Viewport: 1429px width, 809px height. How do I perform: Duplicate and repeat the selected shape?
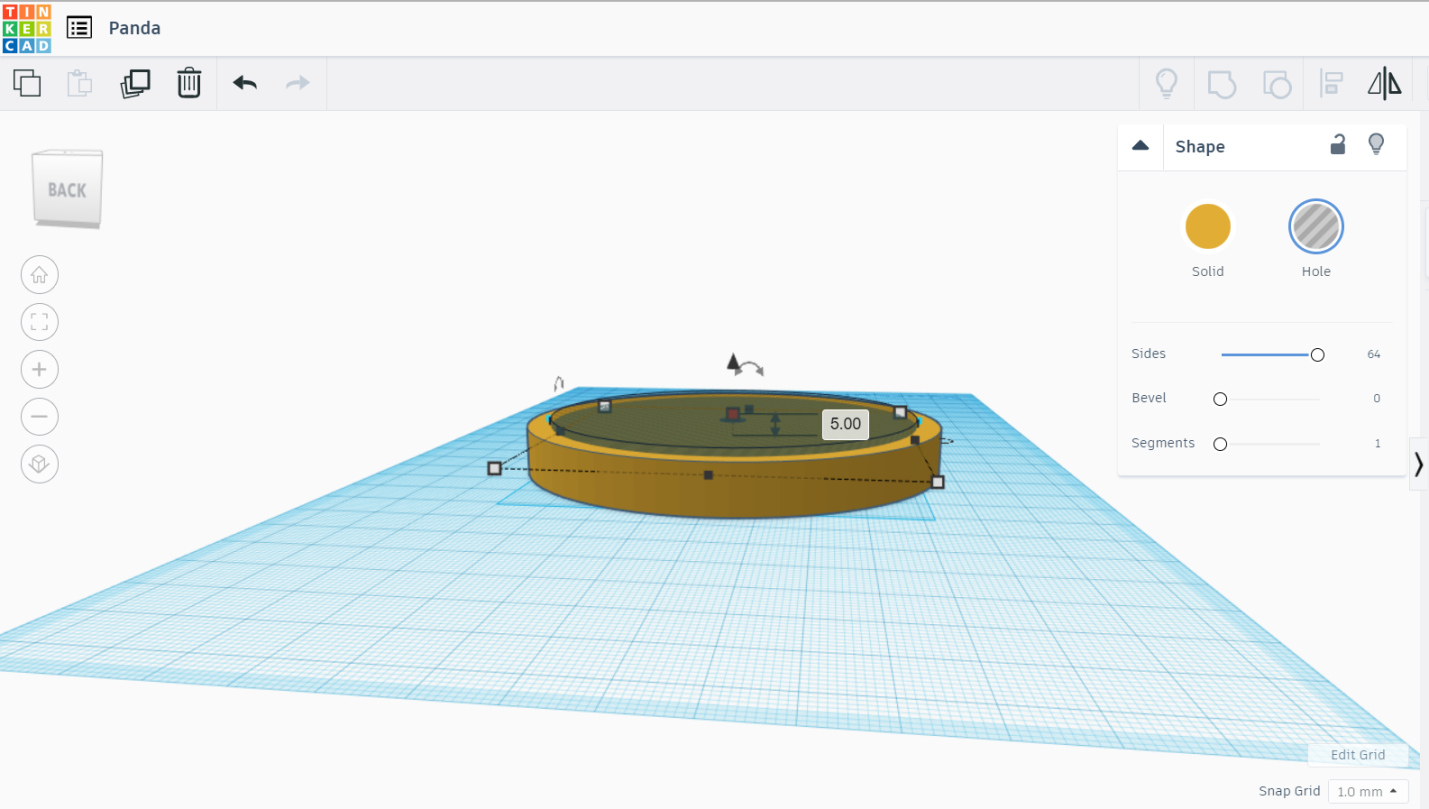pyautogui.click(x=135, y=83)
